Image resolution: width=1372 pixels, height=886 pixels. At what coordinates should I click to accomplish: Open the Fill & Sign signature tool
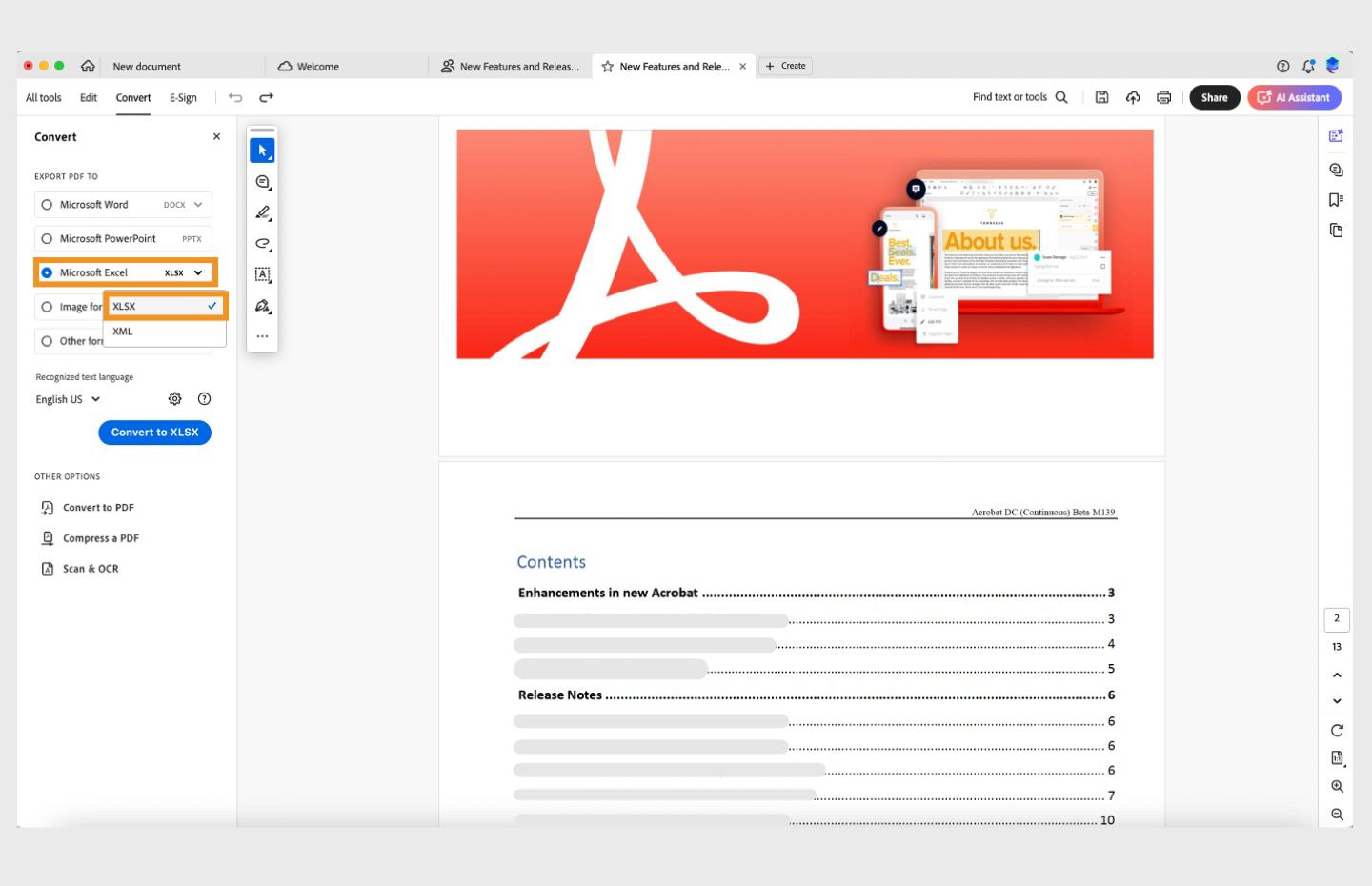[x=263, y=306]
